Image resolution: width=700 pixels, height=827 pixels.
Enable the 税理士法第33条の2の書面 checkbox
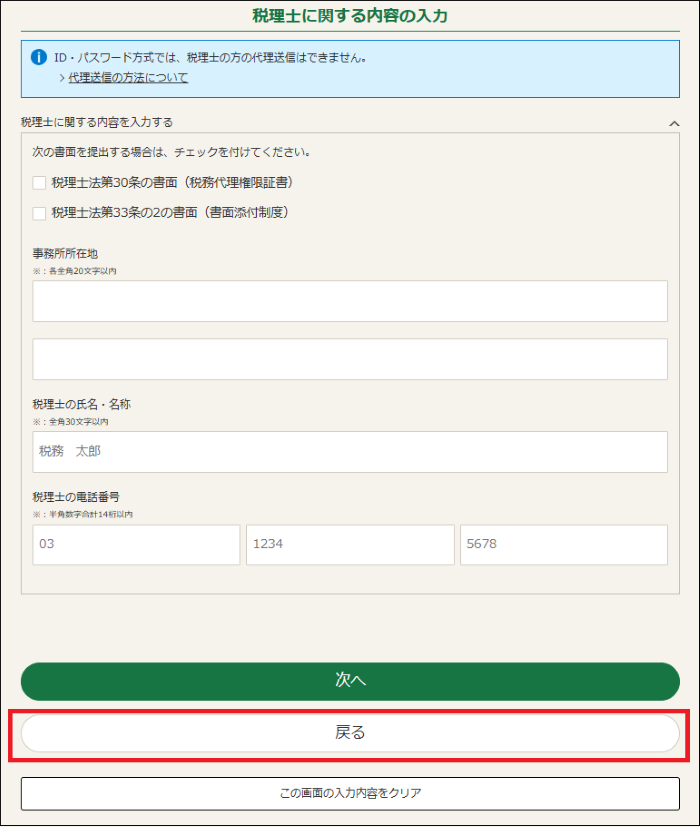39,213
